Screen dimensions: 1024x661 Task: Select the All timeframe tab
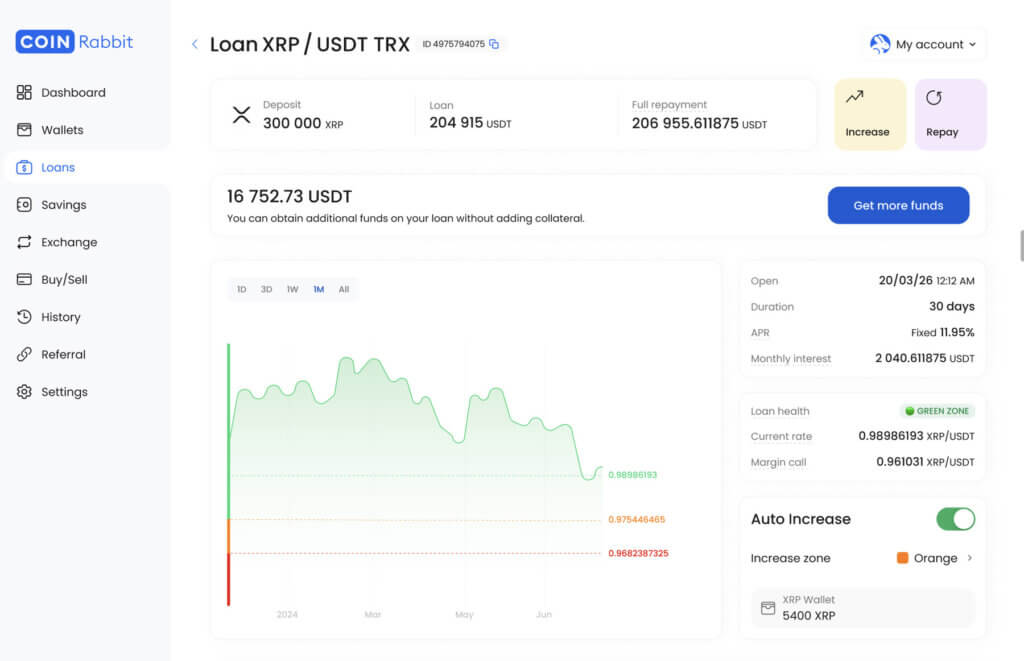344,289
